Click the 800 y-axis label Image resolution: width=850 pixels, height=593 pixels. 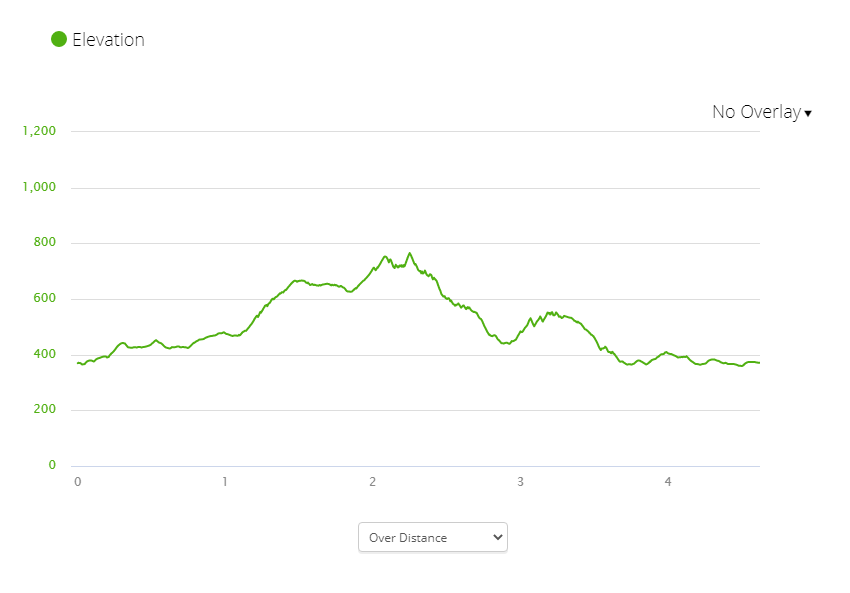tap(44, 243)
